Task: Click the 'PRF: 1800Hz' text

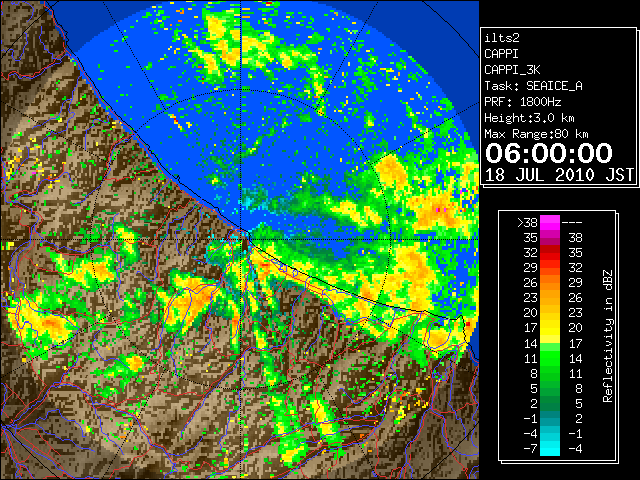Action: (522, 102)
